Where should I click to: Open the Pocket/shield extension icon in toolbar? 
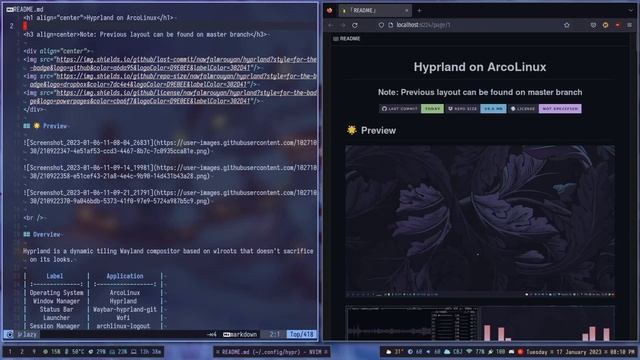click(x=593, y=25)
